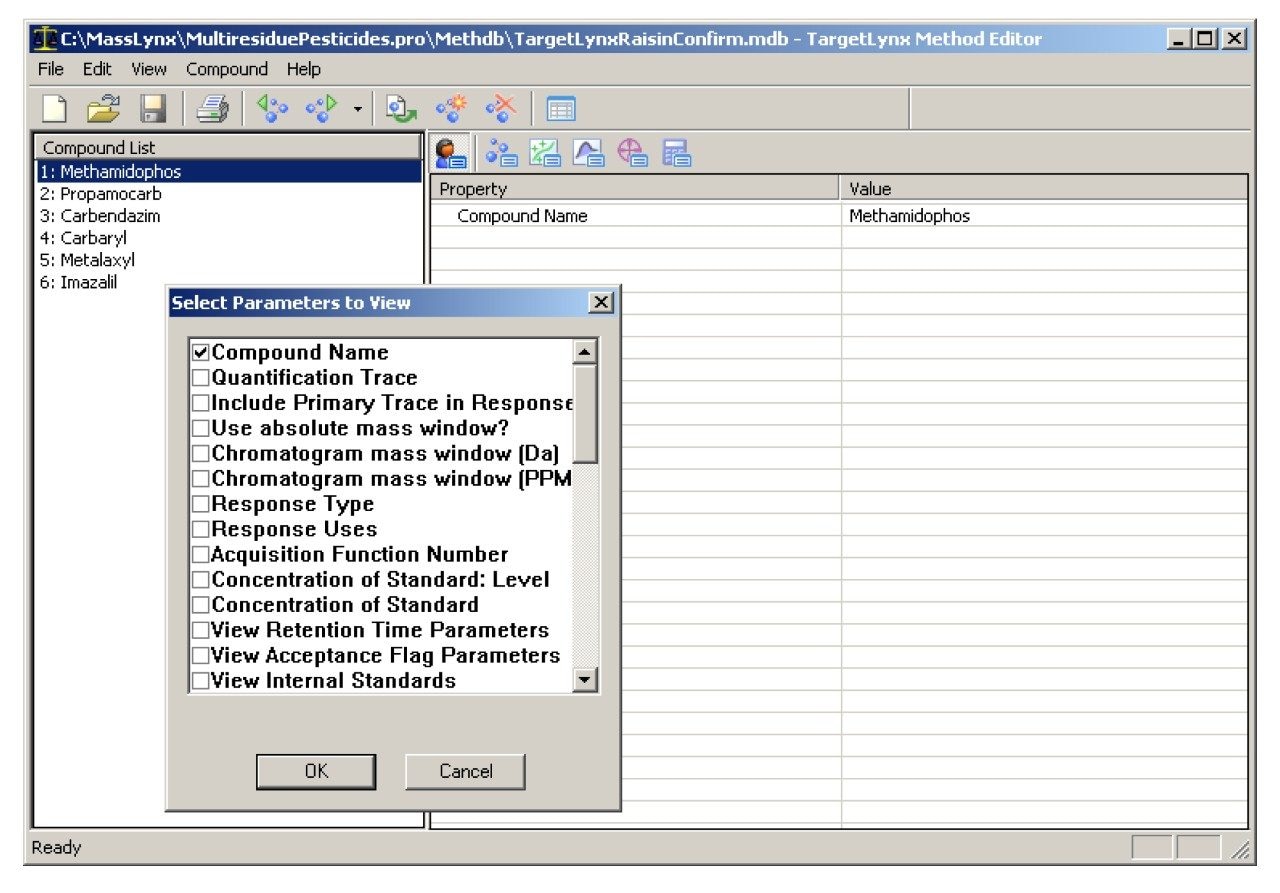Check Use absolute mass window option
This screenshot has height=893, width=1280.
click(201, 428)
